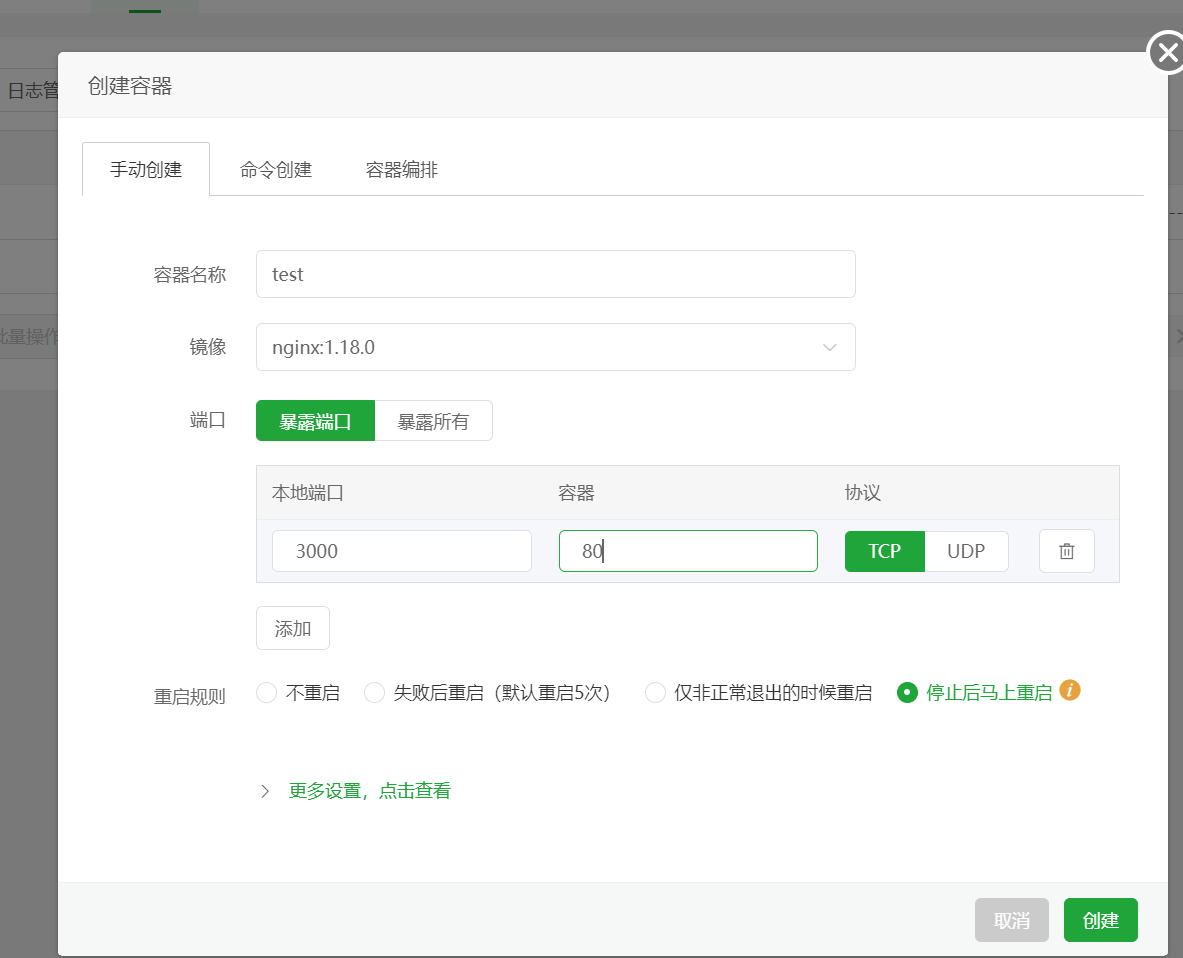Click the 容器名称 field containing test
Screen dimensions: 1183x958
[555, 274]
